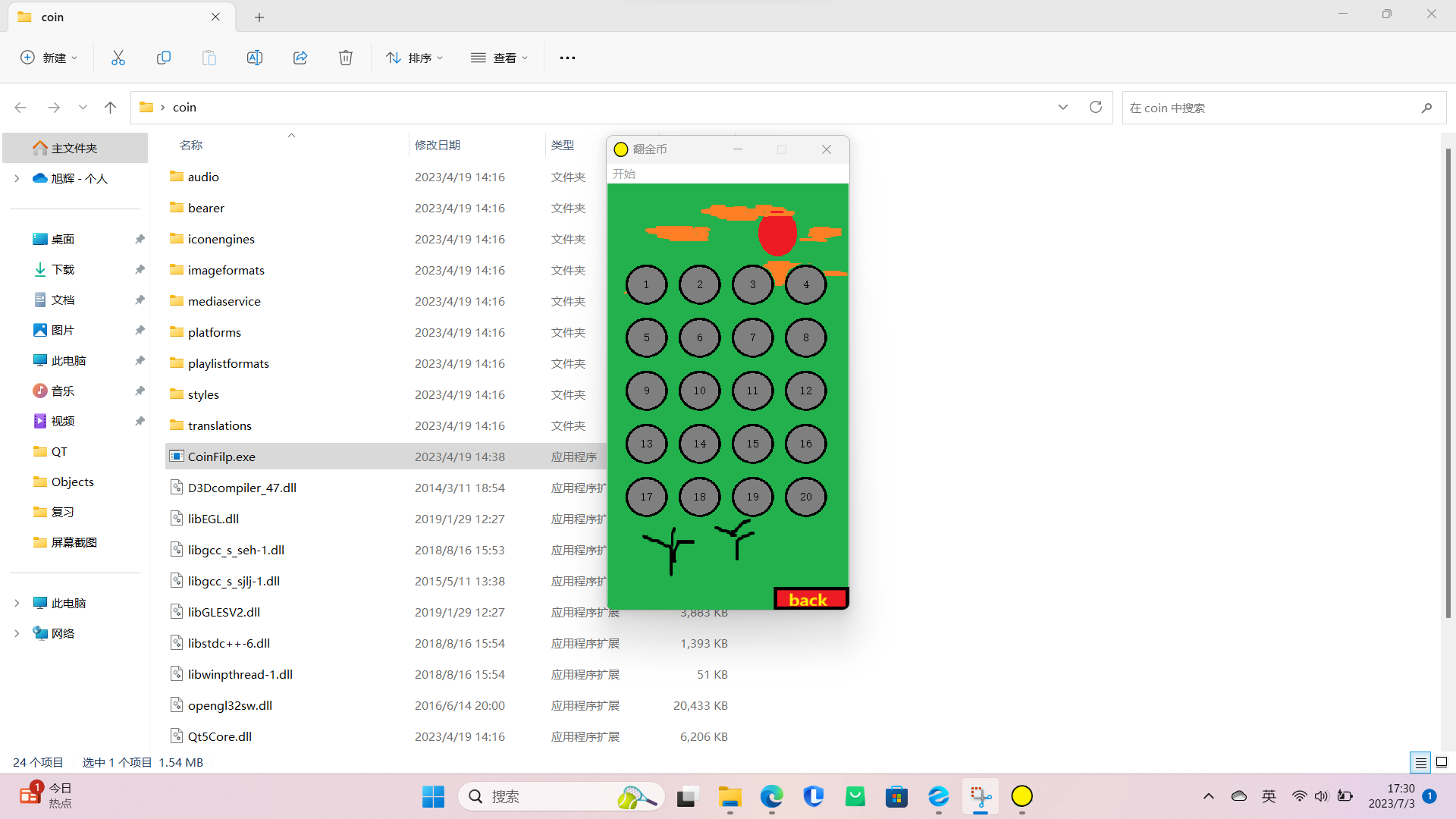
Task: Click the Copy icon in Explorer toolbar
Action: 164,58
